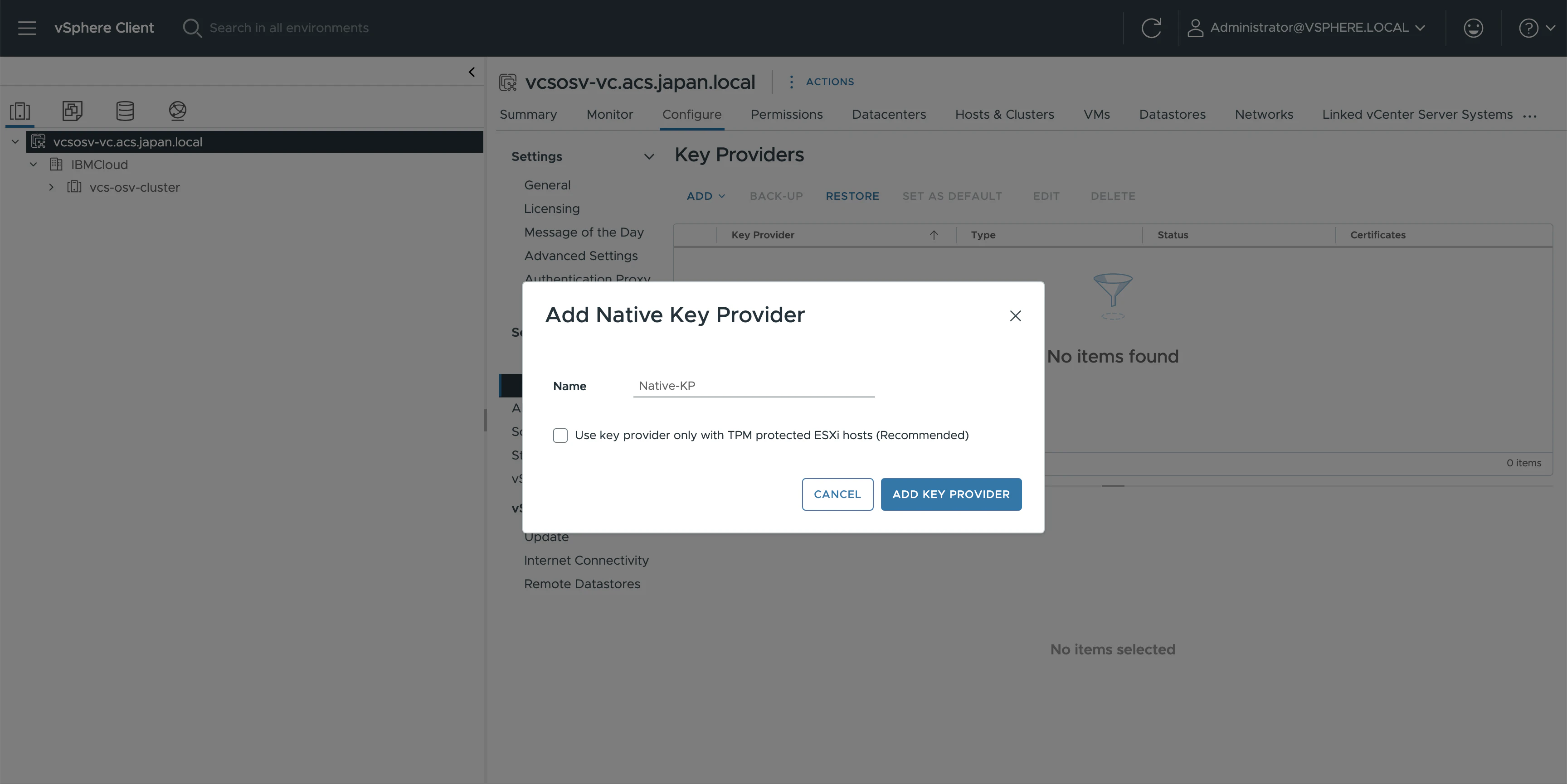The image size is (1567, 784).
Task: Click the ADD KEY PROVIDER button
Action: click(951, 494)
